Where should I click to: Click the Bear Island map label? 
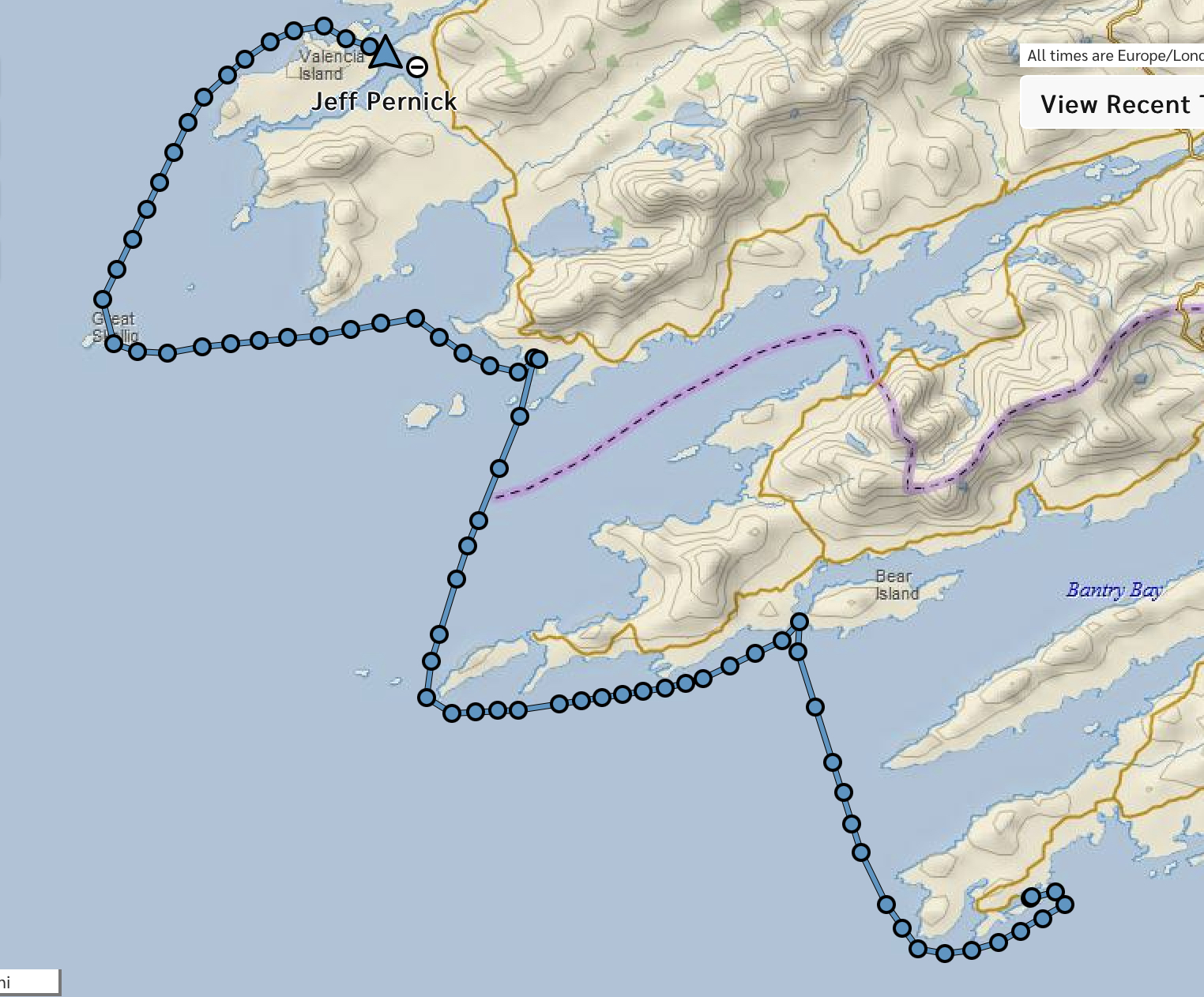point(897,585)
